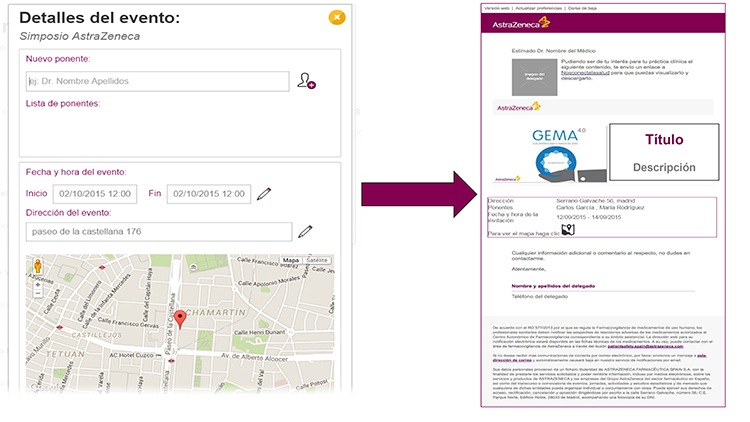Zoom out on the map
The height and width of the screenshot is (422, 750).
point(38,294)
